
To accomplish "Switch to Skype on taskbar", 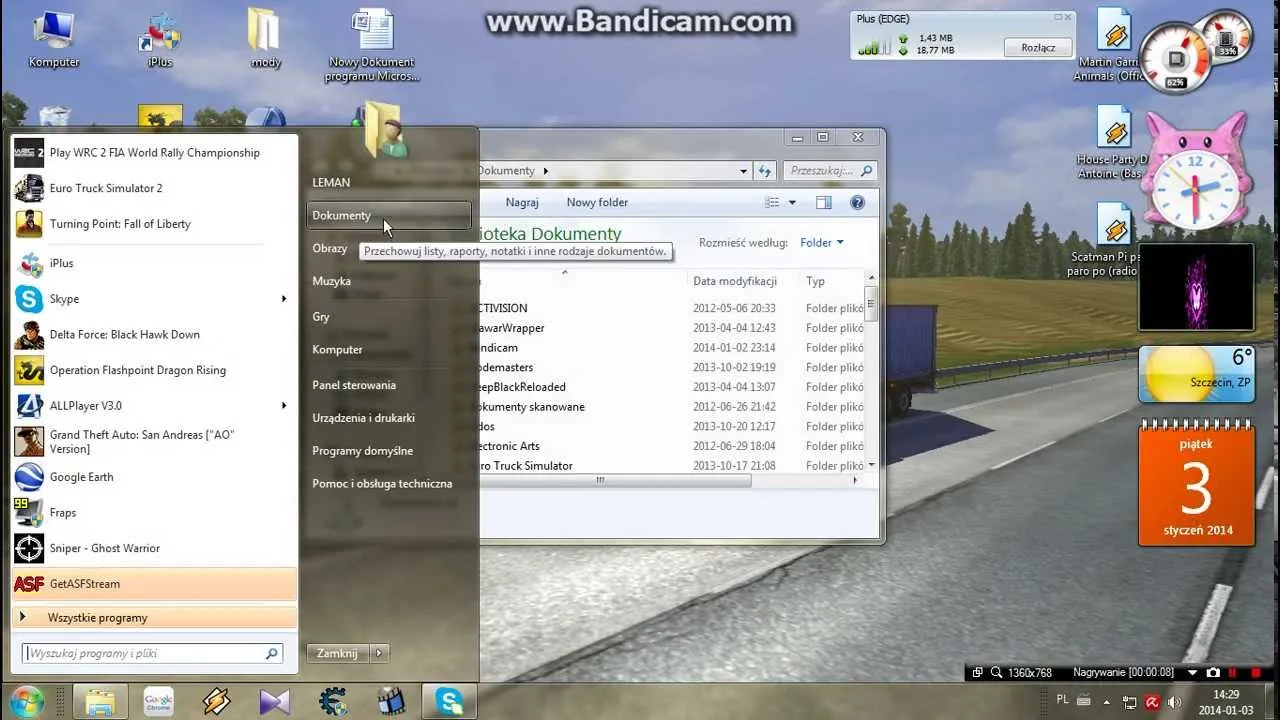I will pyautogui.click(x=448, y=701).
